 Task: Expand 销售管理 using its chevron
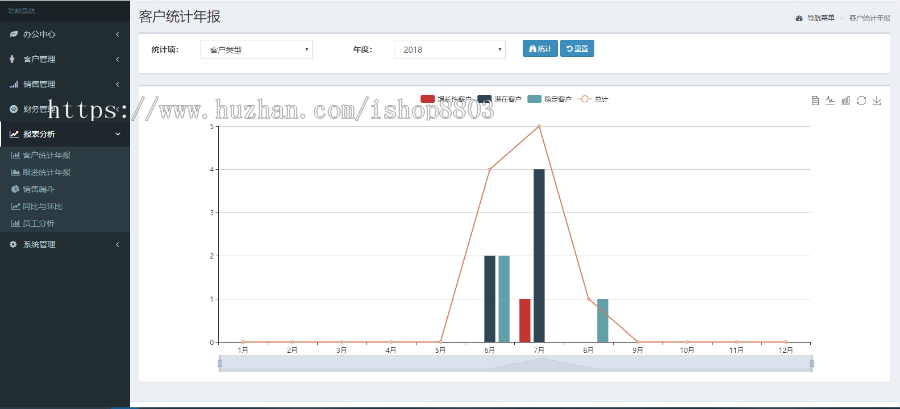tap(117, 84)
